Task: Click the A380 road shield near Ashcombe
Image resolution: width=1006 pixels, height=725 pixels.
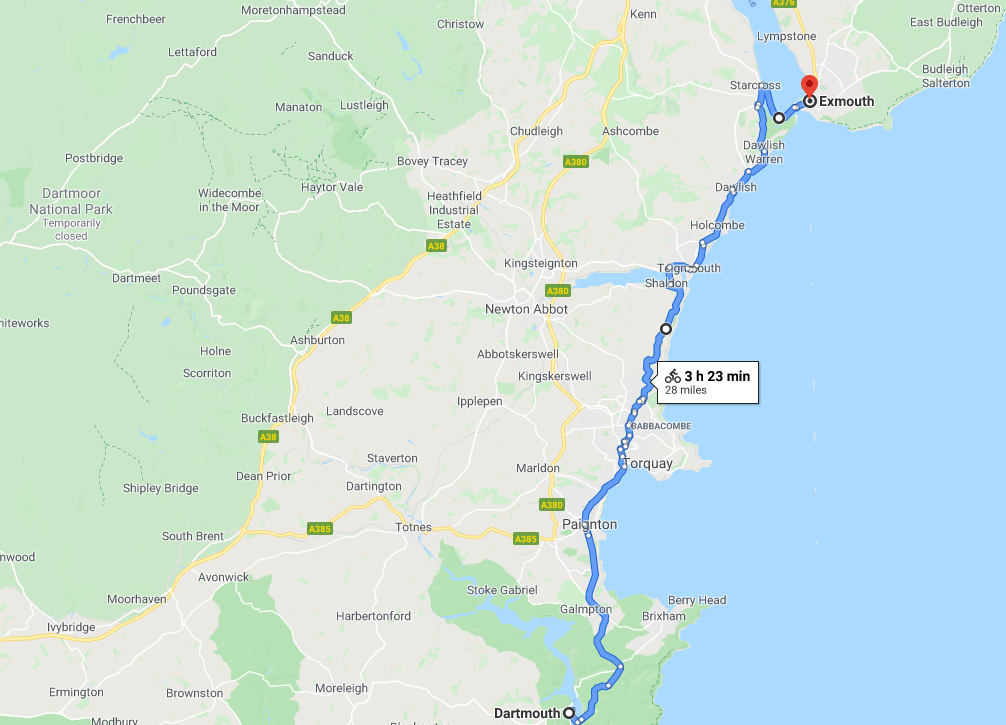Action: [x=575, y=162]
